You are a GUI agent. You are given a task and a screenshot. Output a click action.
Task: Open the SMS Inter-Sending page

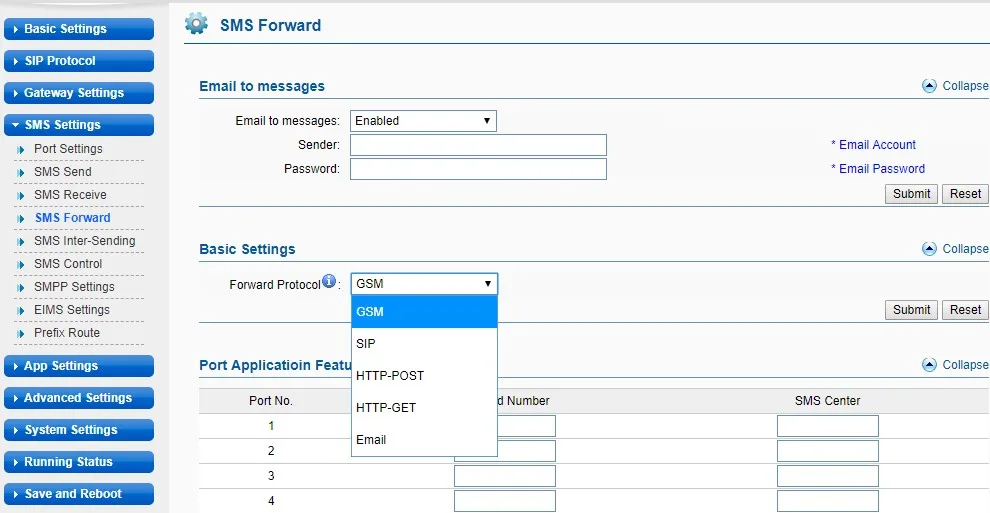[x=84, y=241]
